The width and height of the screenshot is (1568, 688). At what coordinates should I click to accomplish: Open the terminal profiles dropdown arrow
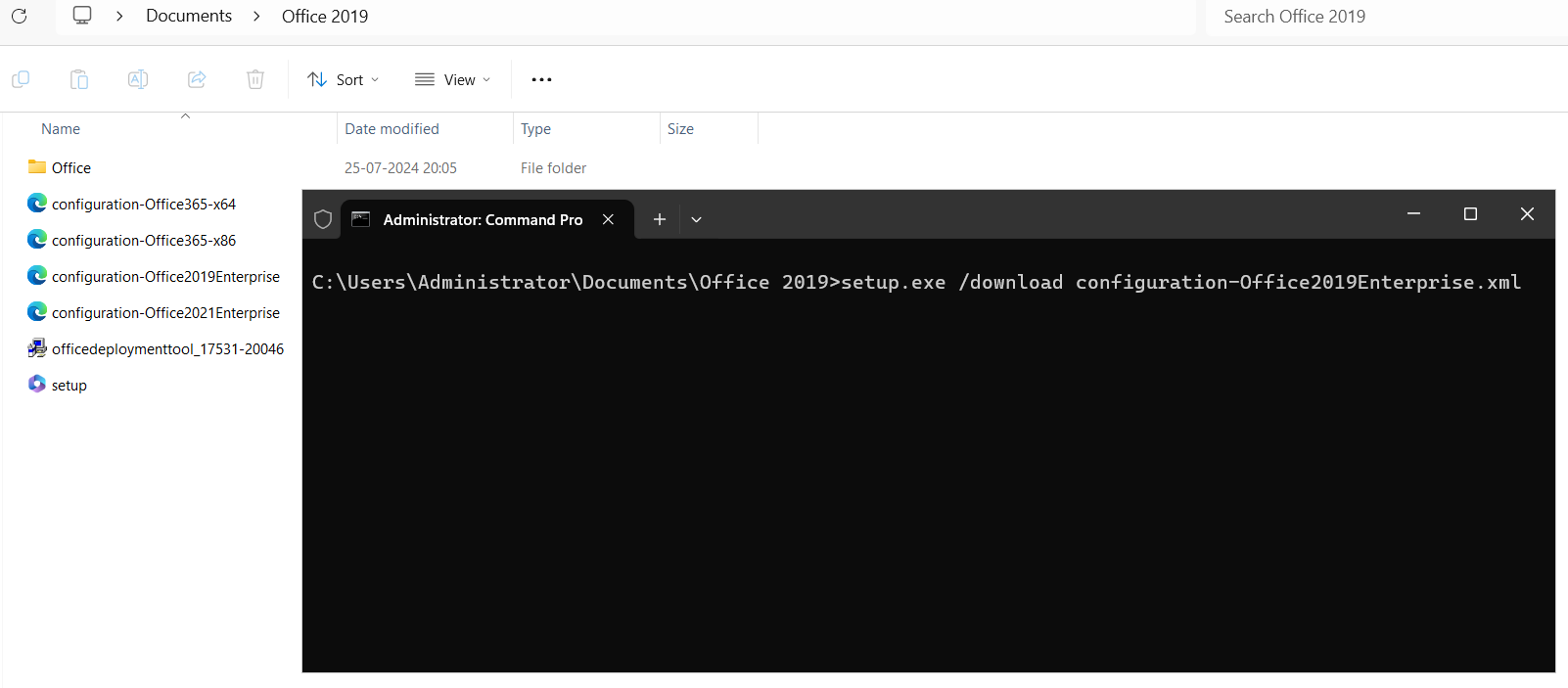pos(696,219)
